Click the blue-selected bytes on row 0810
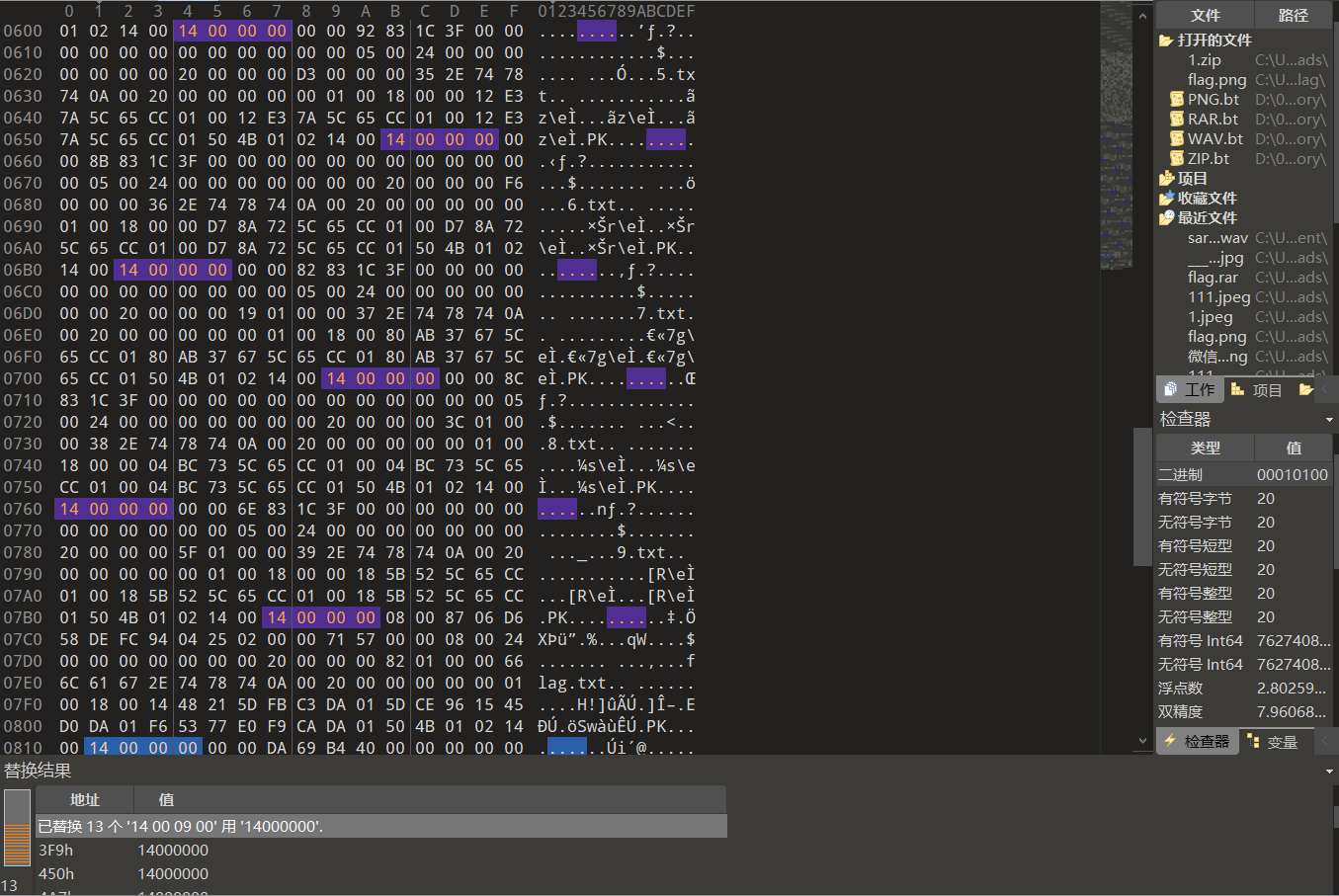 pyautogui.click(x=143, y=748)
